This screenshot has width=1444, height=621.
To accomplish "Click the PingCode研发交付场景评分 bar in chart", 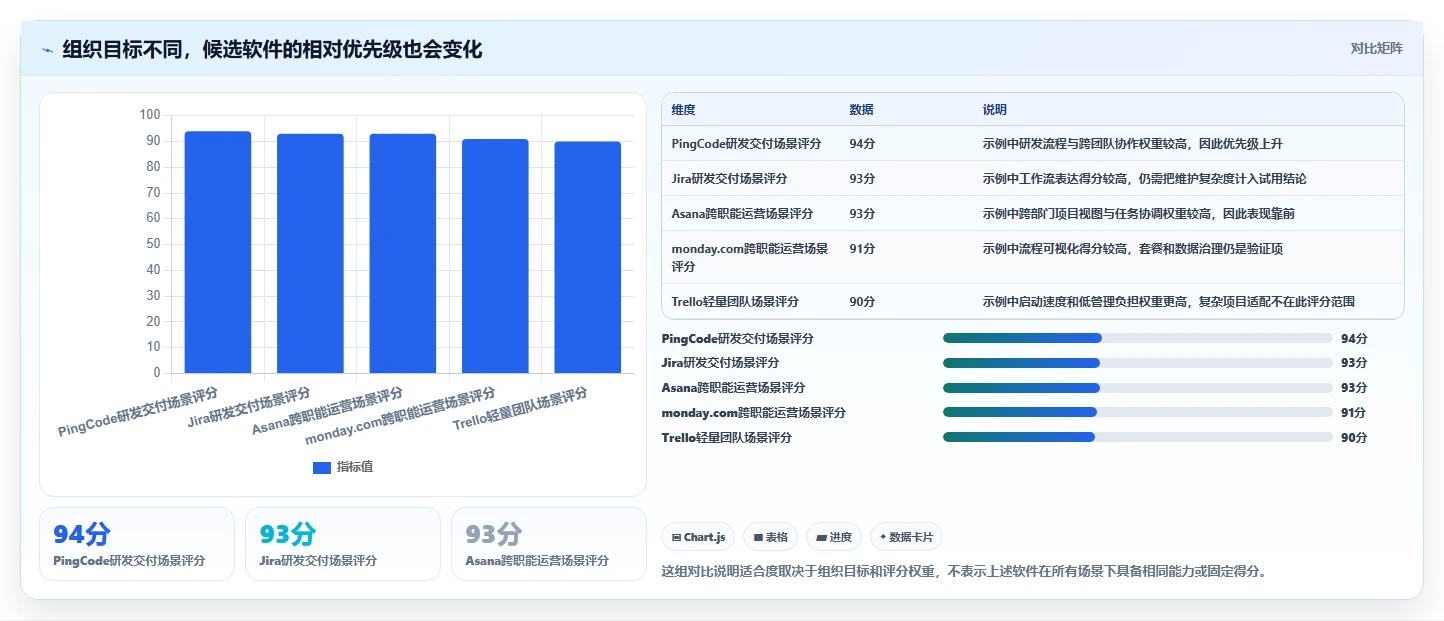I will click(218, 252).
